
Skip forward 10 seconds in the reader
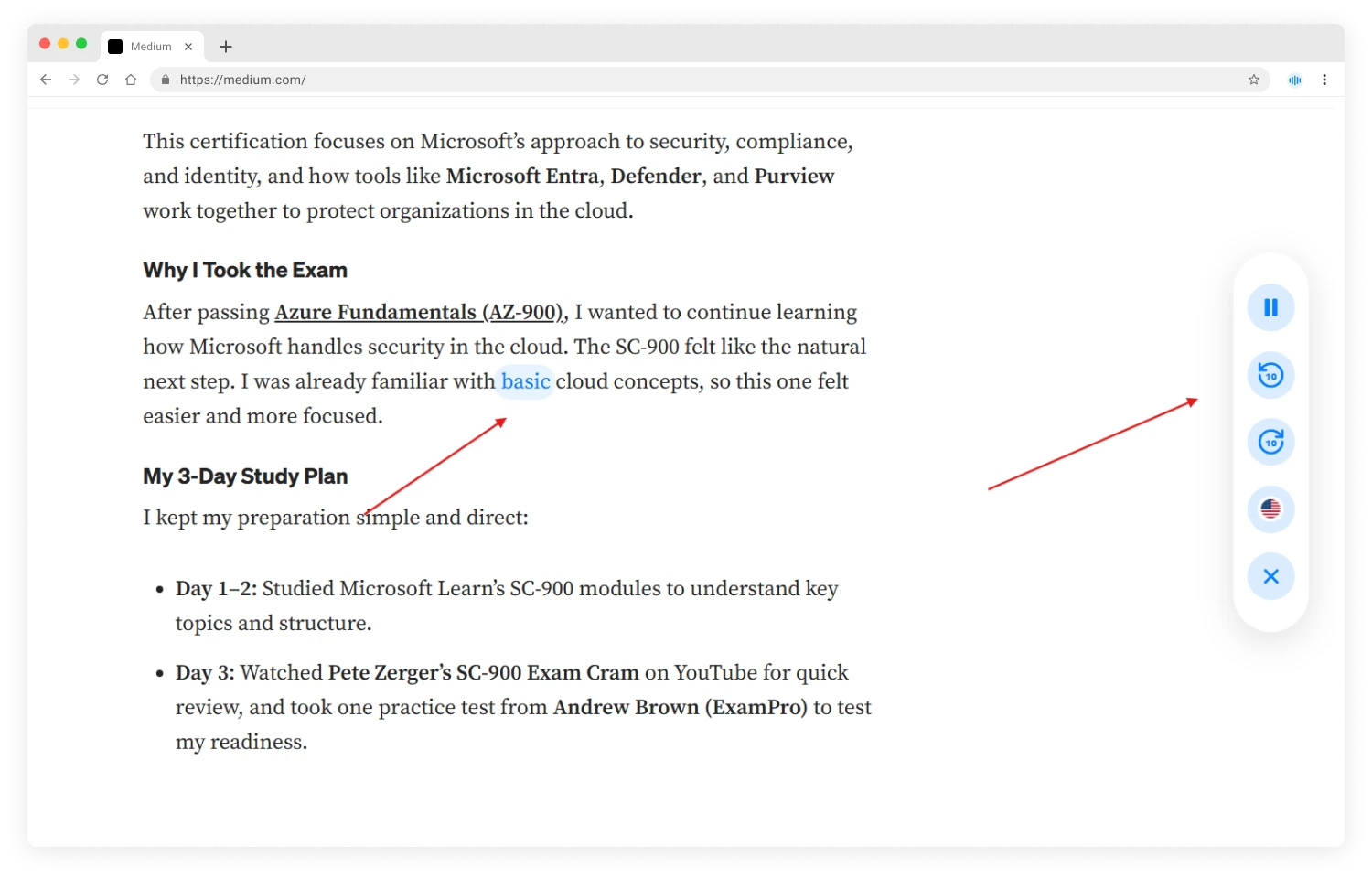pyautogui.click(x=1270, y=442)
